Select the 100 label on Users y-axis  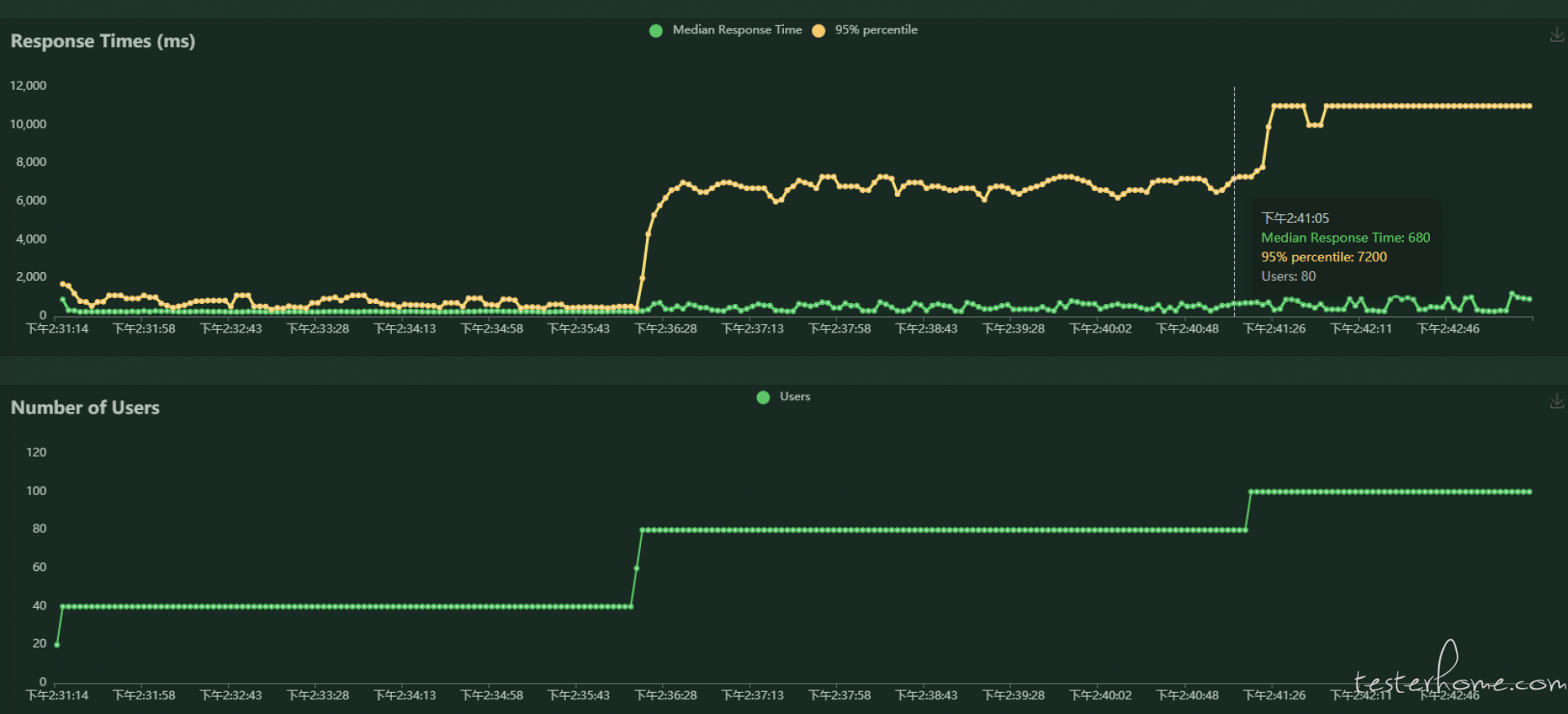coord(36,490)
